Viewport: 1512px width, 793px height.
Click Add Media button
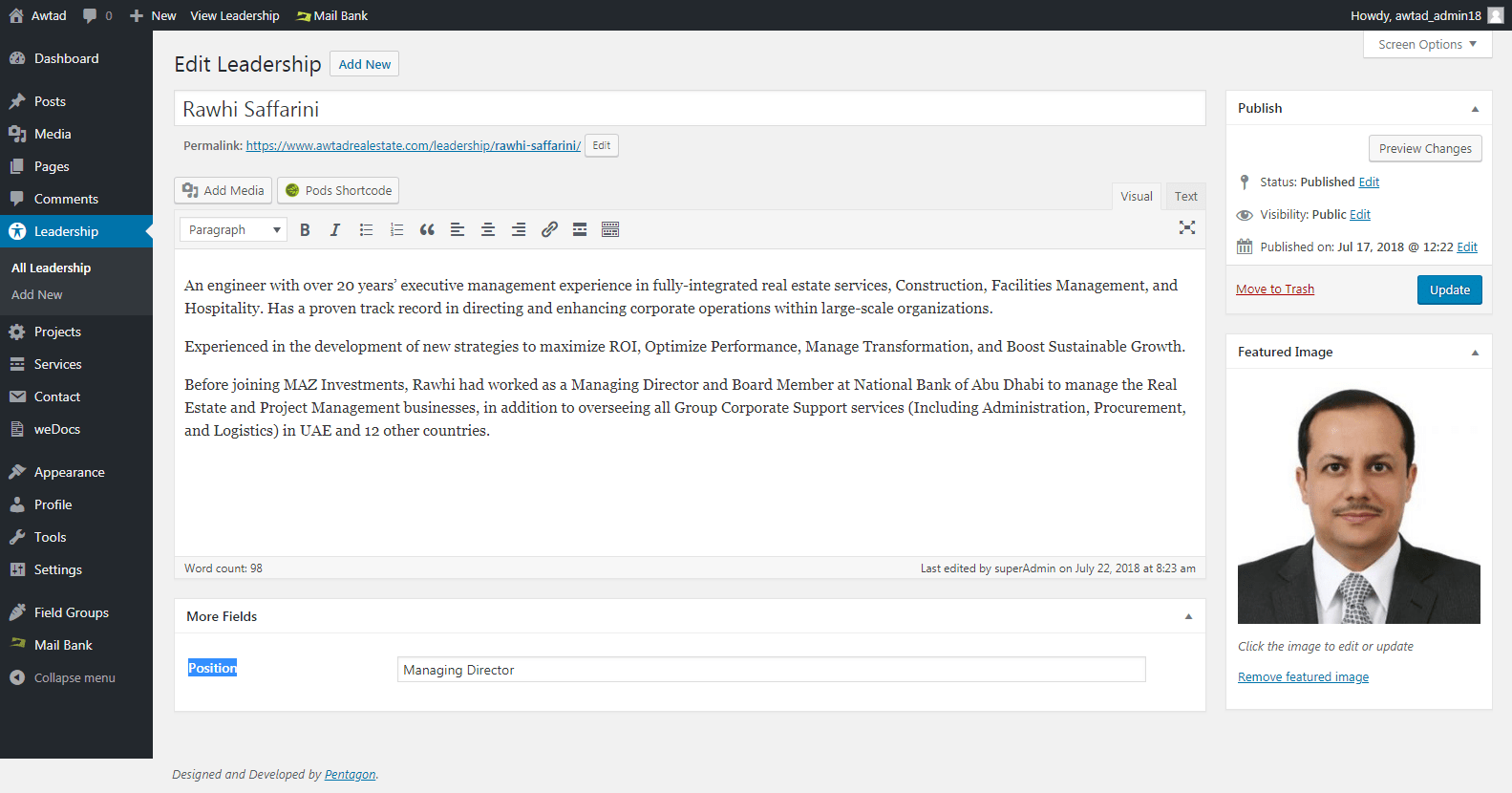224,190
